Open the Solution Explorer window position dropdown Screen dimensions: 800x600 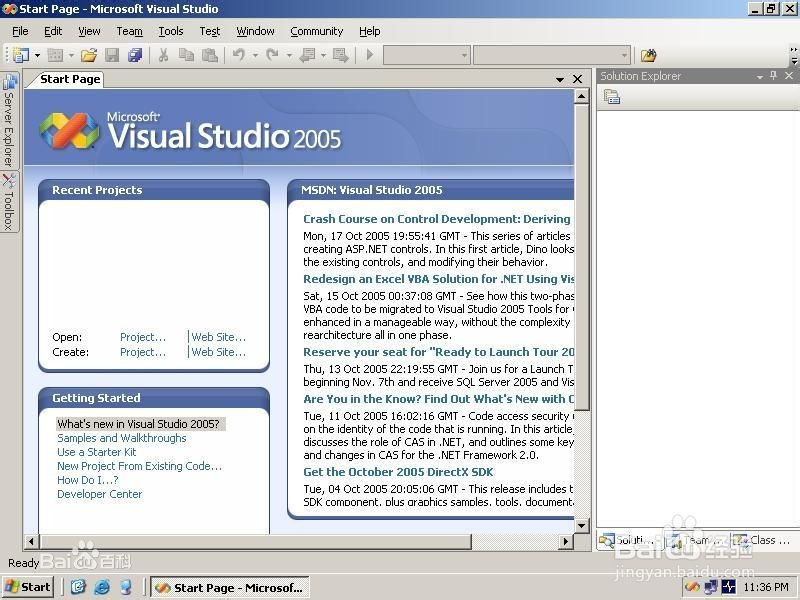coord(760,77)
